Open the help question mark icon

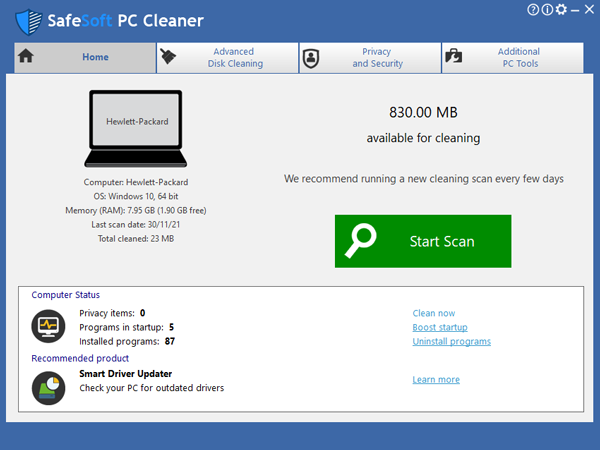coord(533,10)
